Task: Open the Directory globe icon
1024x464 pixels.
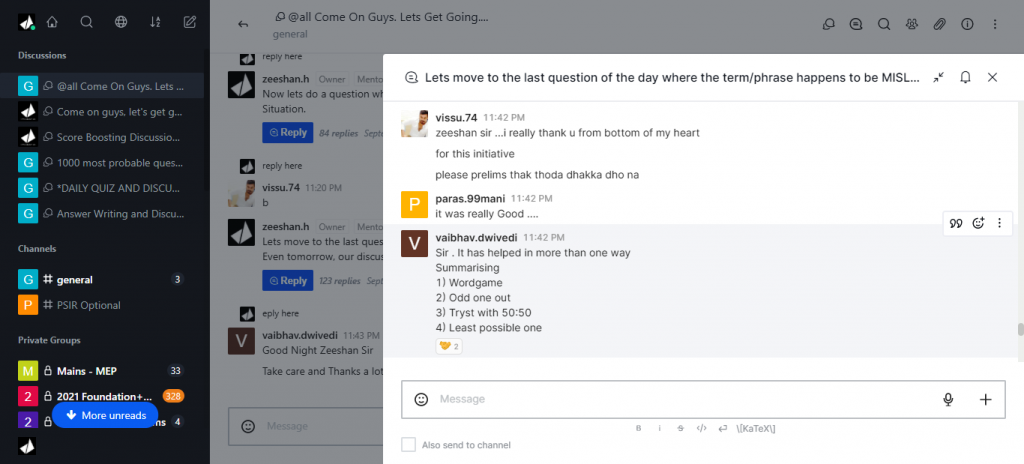Action: click(x=121, y=22)
